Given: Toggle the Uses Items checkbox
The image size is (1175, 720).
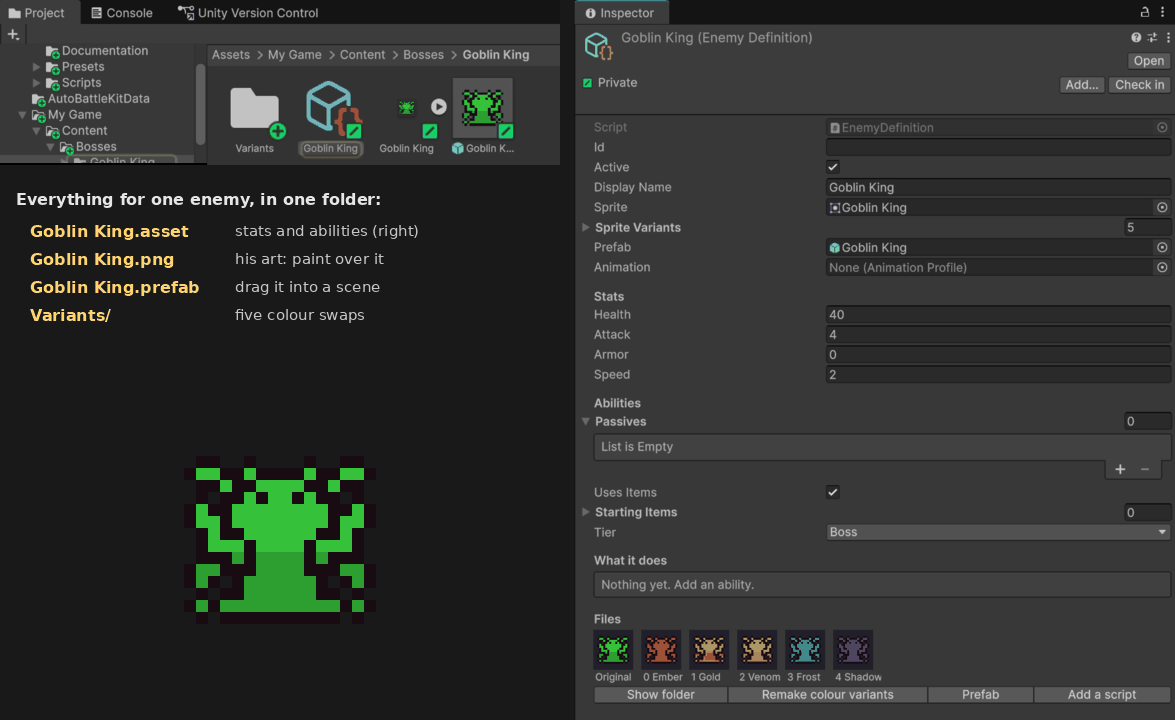Looking at the screenshot, I should point(833,492).
